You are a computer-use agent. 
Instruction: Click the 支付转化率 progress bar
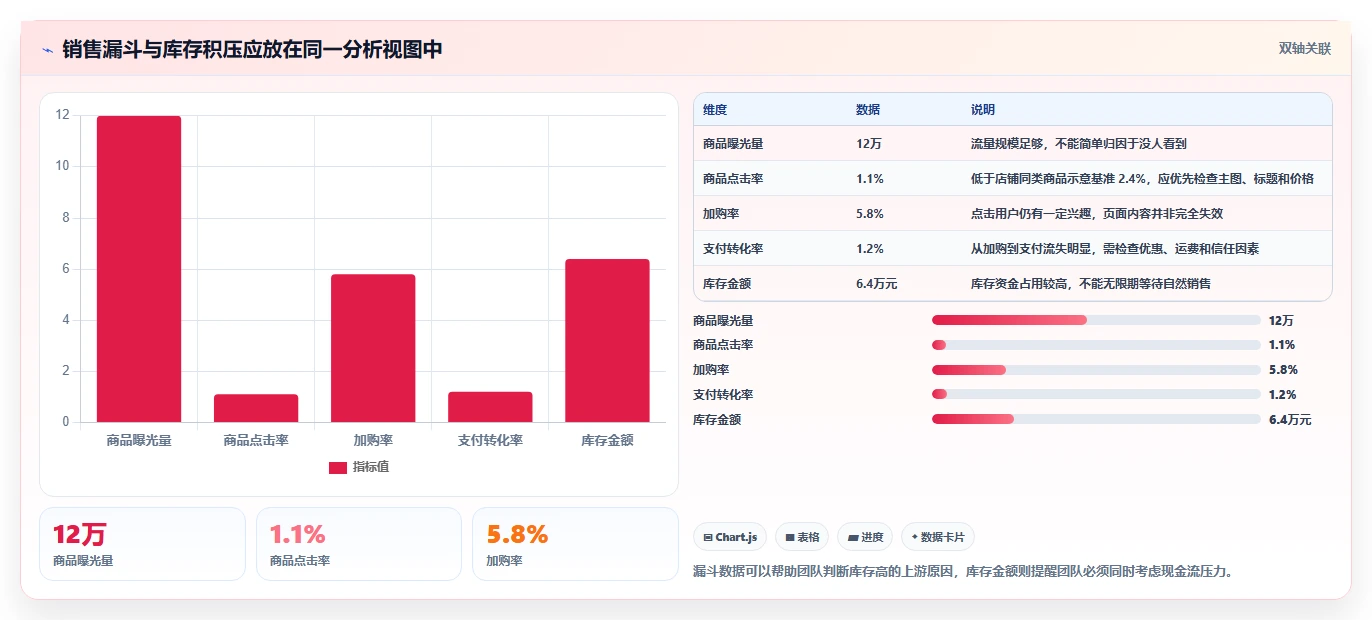pyautogui.click(x=1096, y=395)
